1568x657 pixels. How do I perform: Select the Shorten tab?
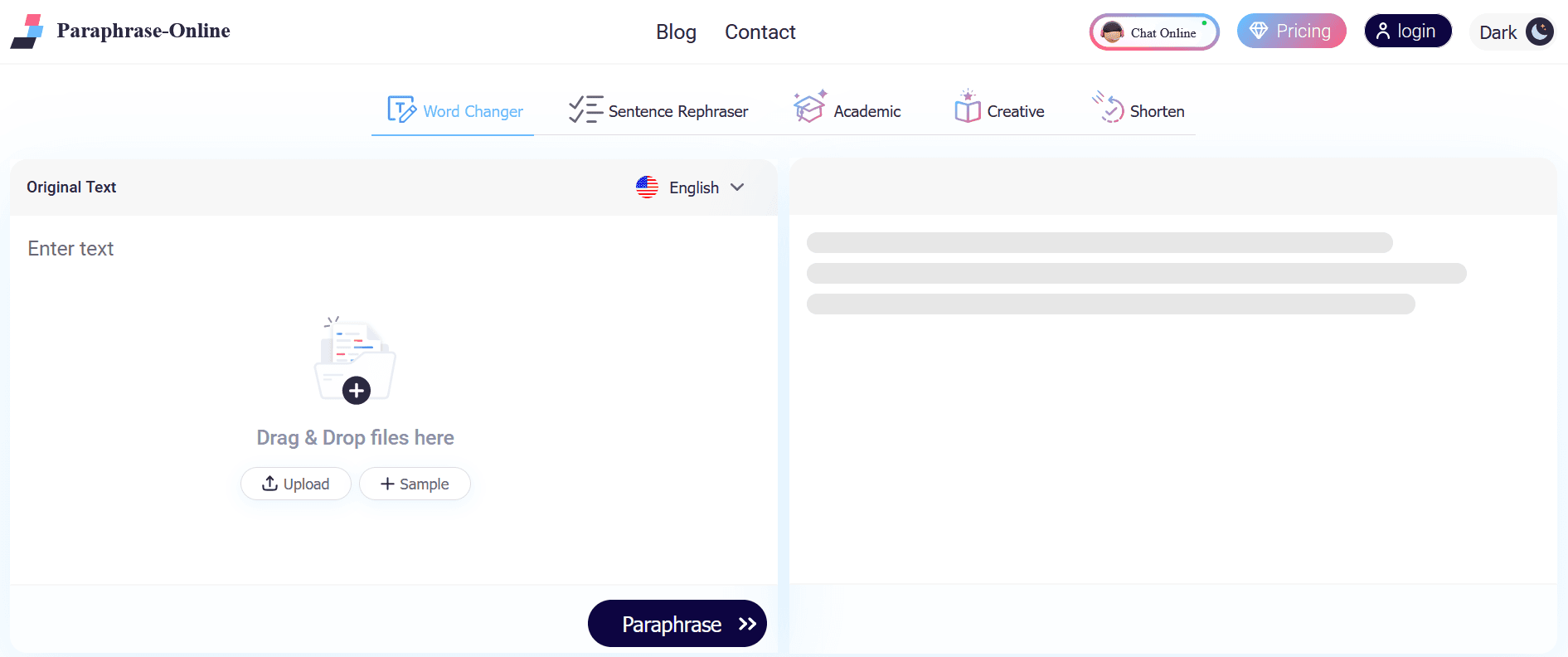pyautogui.click(x=1157, y=111)
